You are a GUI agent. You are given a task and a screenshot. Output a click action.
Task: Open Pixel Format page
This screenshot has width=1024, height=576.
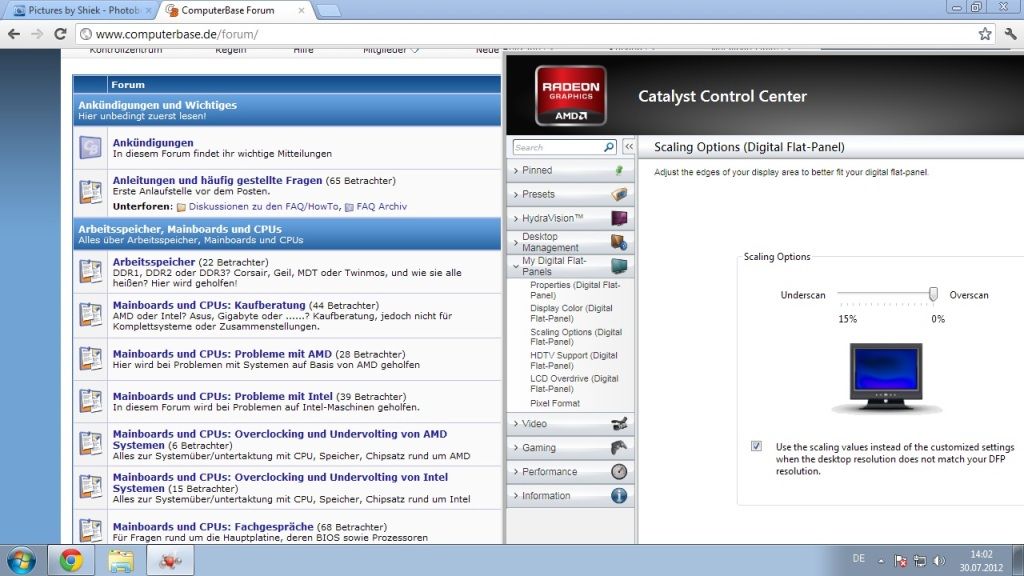[x=554, y=404]
